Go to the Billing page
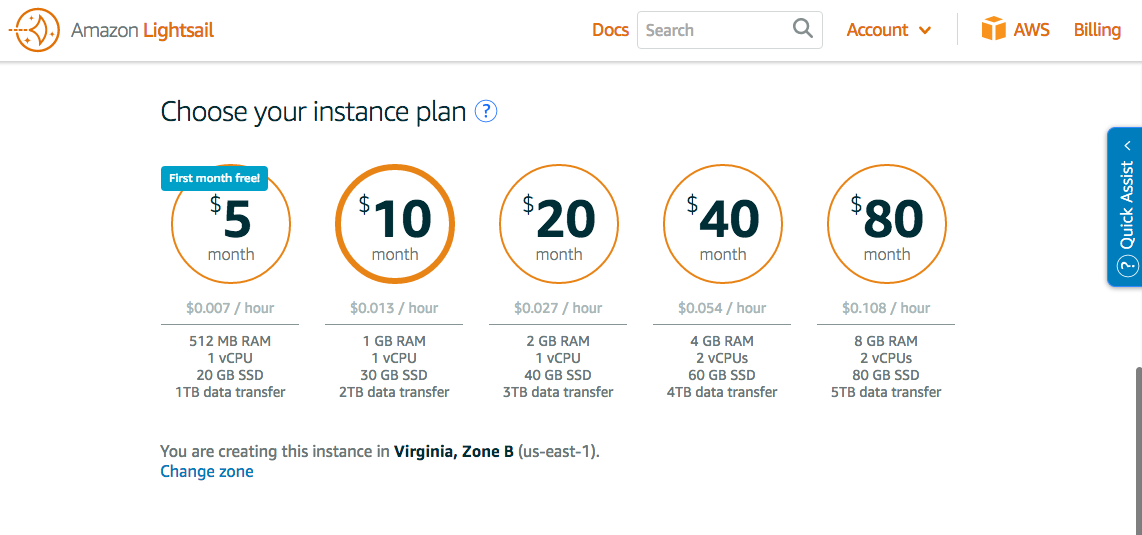 click(x=1097, y=30)
